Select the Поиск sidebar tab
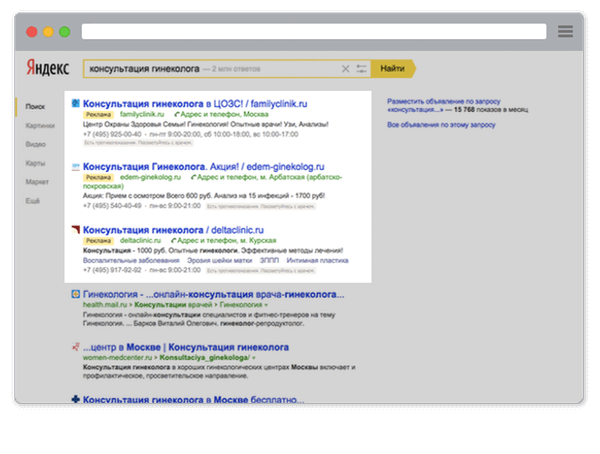Viewport: 600px width, 454px height. (35, 106)
